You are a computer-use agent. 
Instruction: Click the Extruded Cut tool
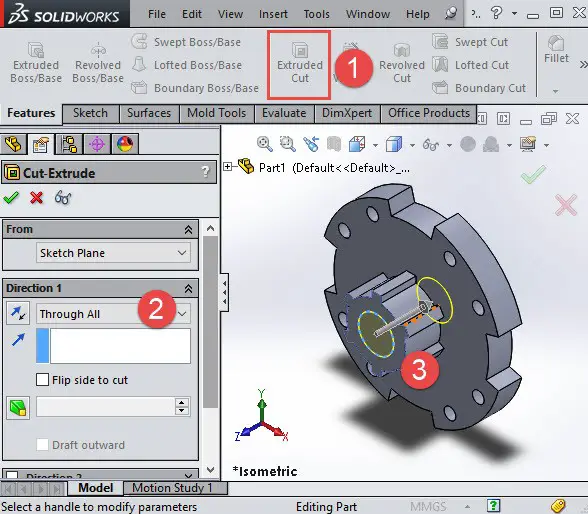point(299,64)
